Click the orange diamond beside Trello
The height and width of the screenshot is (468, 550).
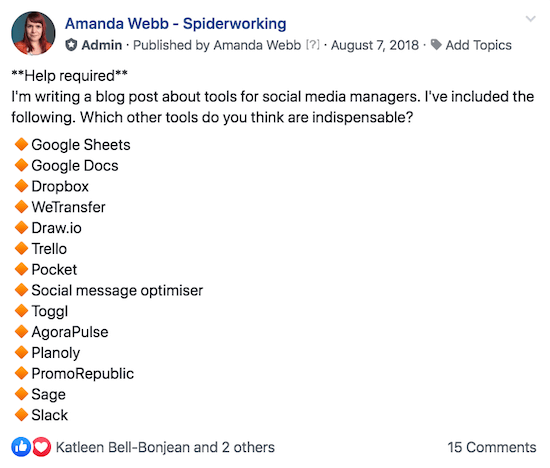click(x=21, y=248)
